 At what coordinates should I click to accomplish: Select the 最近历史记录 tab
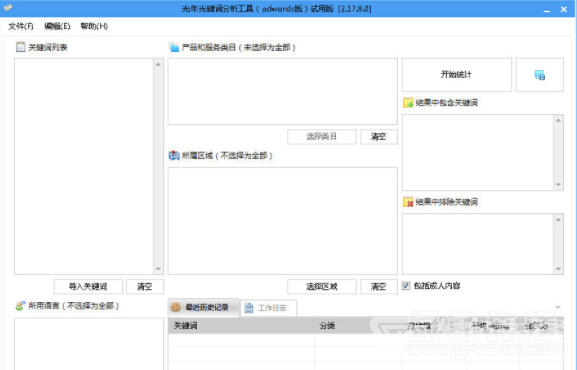(204, 307)
